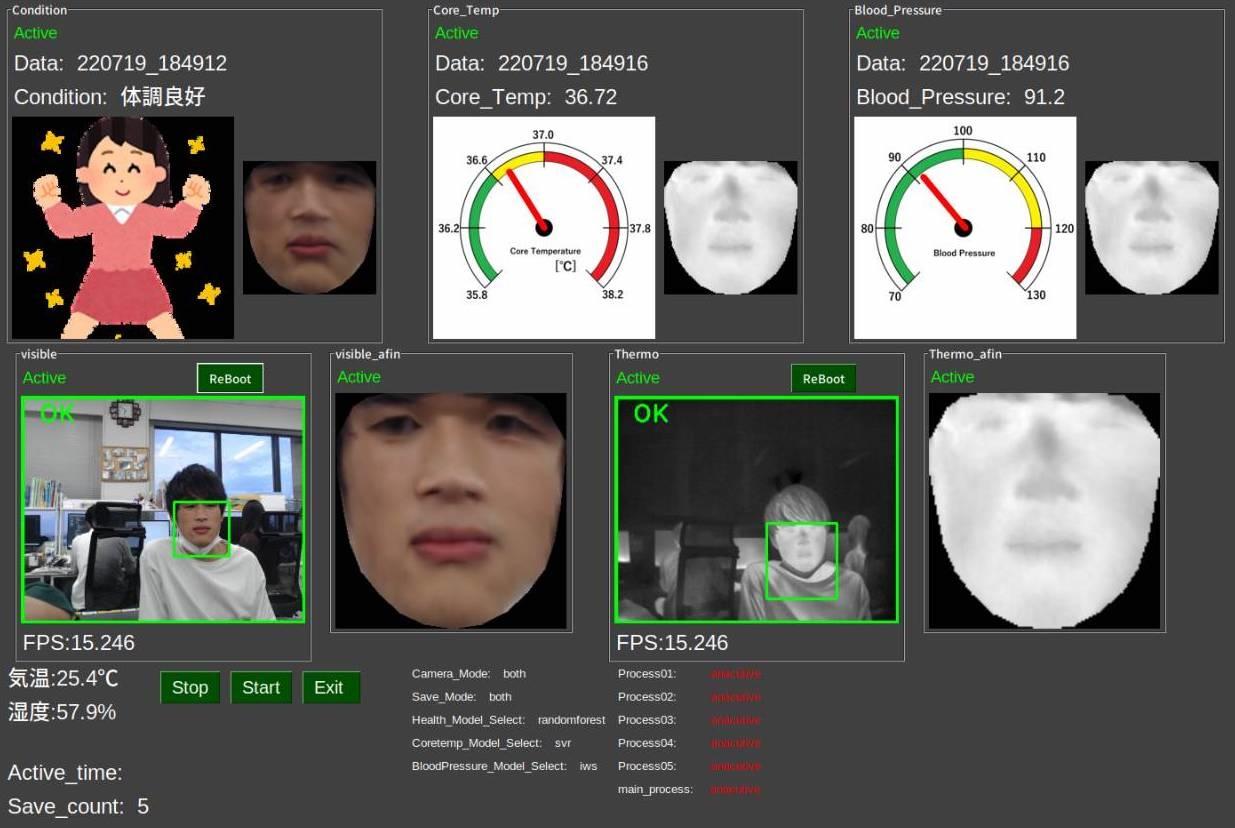Click the Coretemp_Model_Select 'svr' value
The image size is (1235, 828).
(x=562, y=743)
